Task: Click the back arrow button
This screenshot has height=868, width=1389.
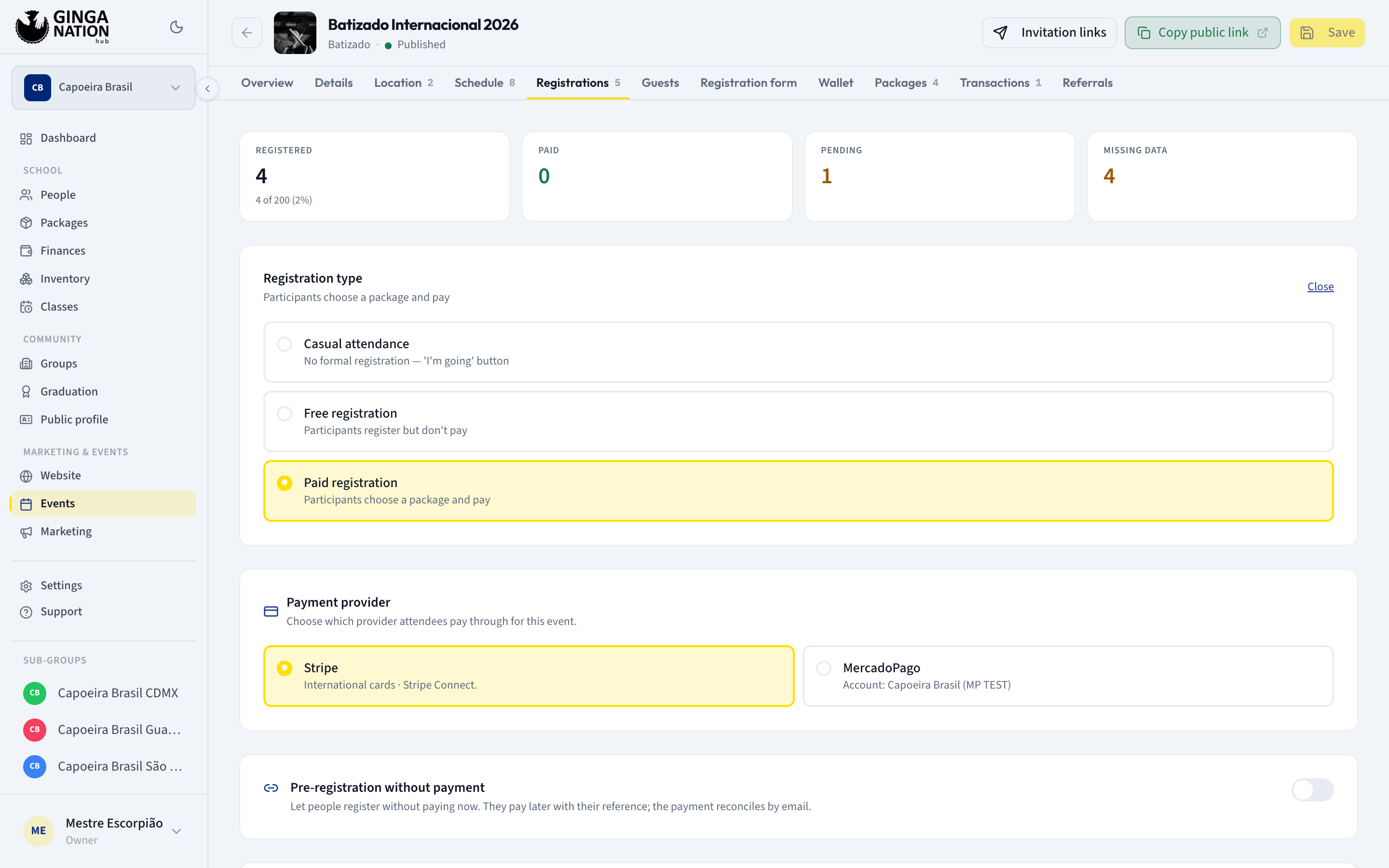Action: click(x=247, y=33)
